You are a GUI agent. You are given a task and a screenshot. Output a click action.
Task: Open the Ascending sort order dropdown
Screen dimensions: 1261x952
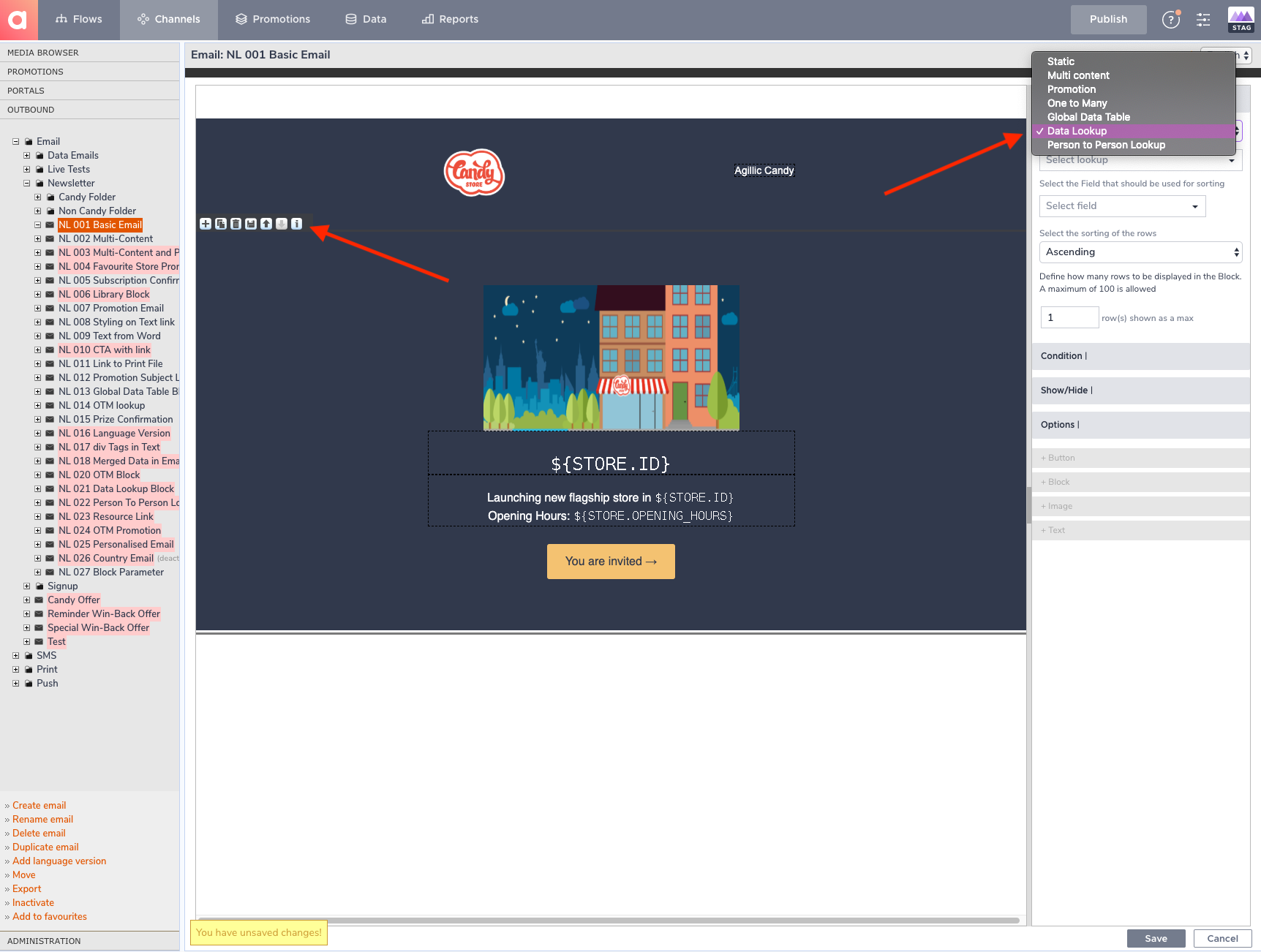[1140, 252]
